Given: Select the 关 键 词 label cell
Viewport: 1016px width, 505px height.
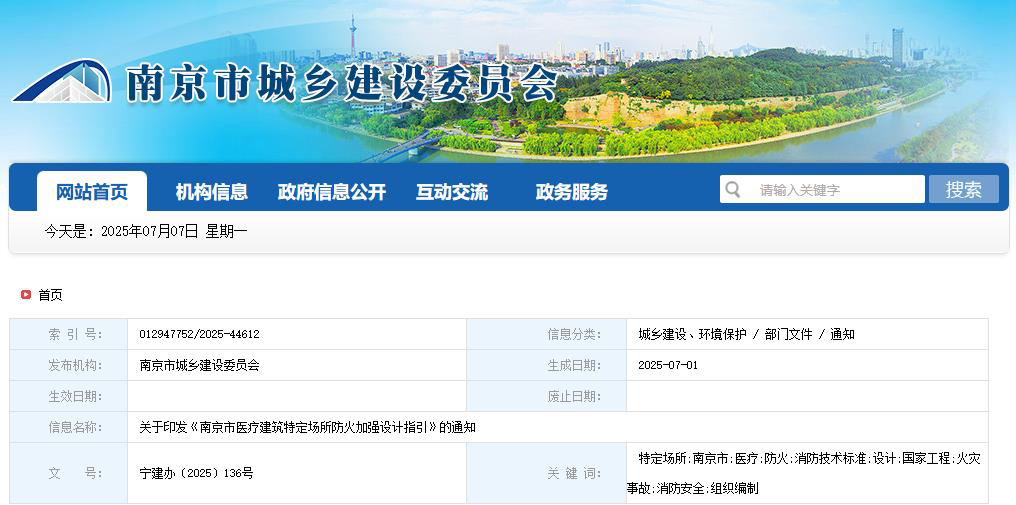Looking at the screenshot, I should click(x=547, y=473).
